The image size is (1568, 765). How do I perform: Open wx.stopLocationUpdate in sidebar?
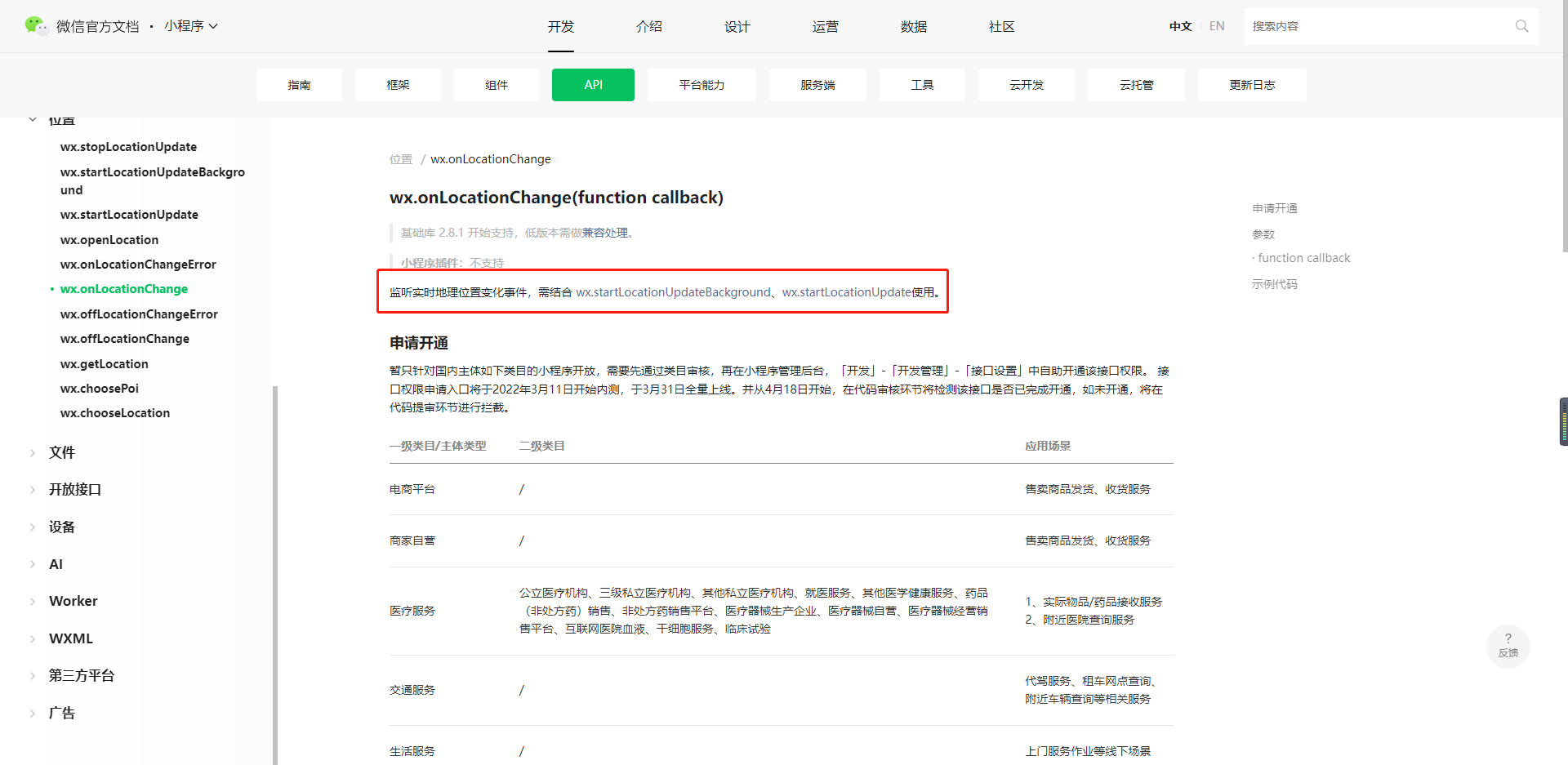pyautogui.click(x=128, y=147)
